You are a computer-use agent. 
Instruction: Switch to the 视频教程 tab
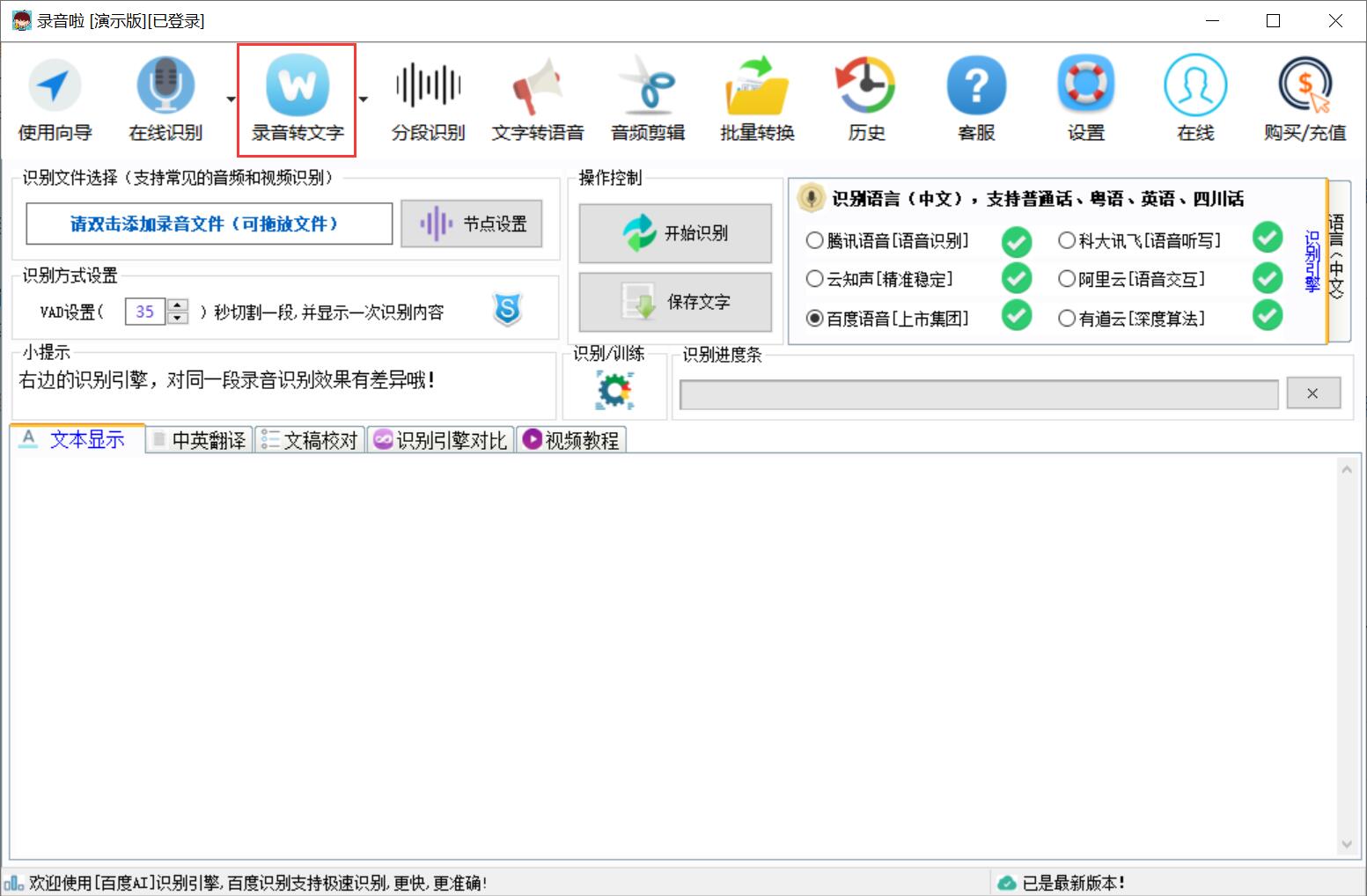tap(571, 440)
